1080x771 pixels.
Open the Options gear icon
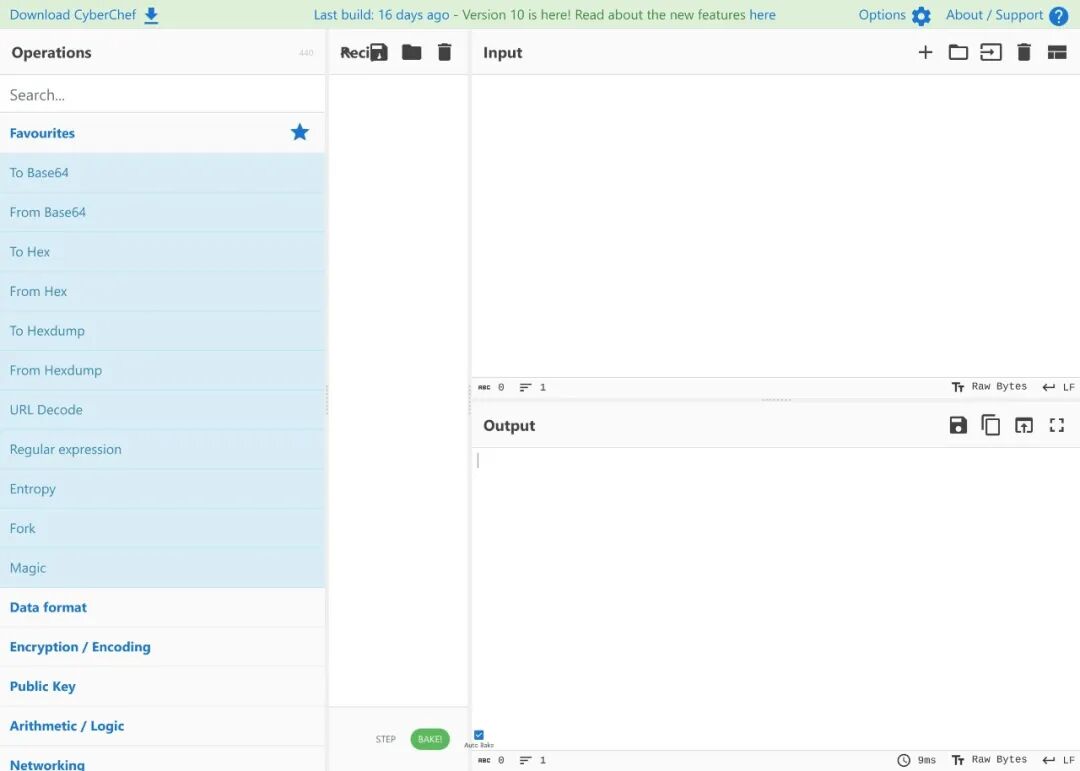(921, 16)
